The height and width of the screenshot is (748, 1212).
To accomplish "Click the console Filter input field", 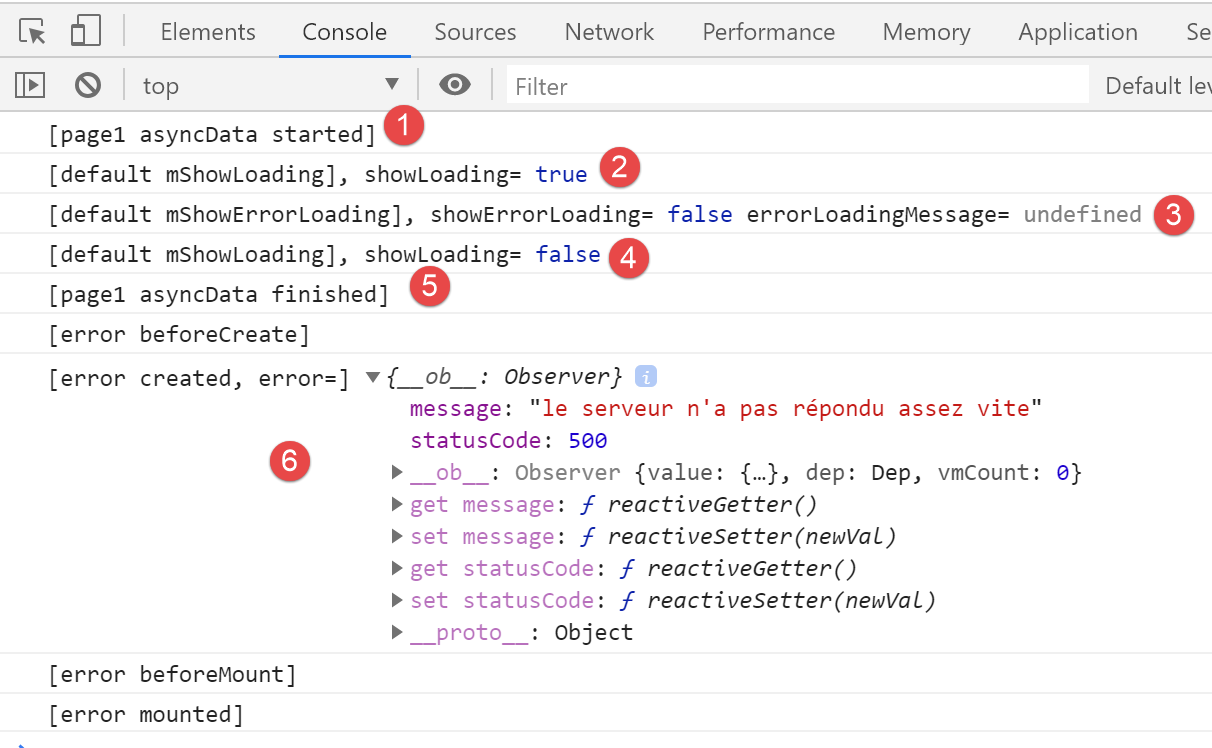I will click(x=797, y=86).
